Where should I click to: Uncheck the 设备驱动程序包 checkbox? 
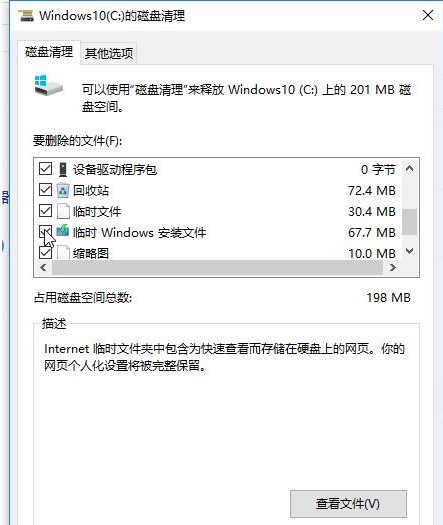(x=45, y=169)
